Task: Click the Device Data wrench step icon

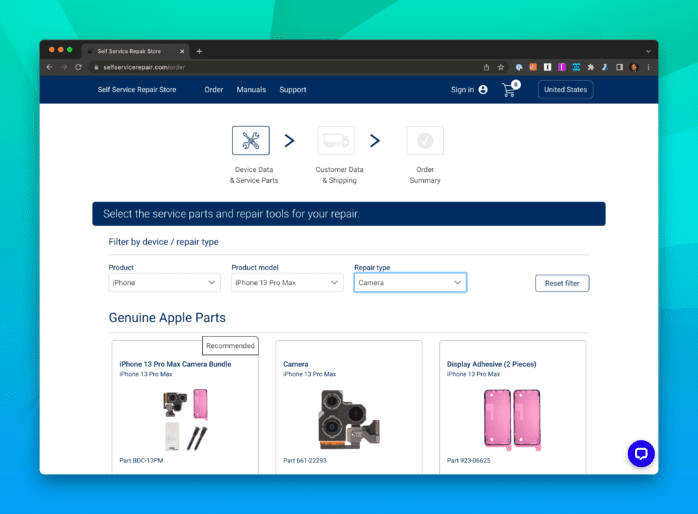Action: click(x=250, y=140)
